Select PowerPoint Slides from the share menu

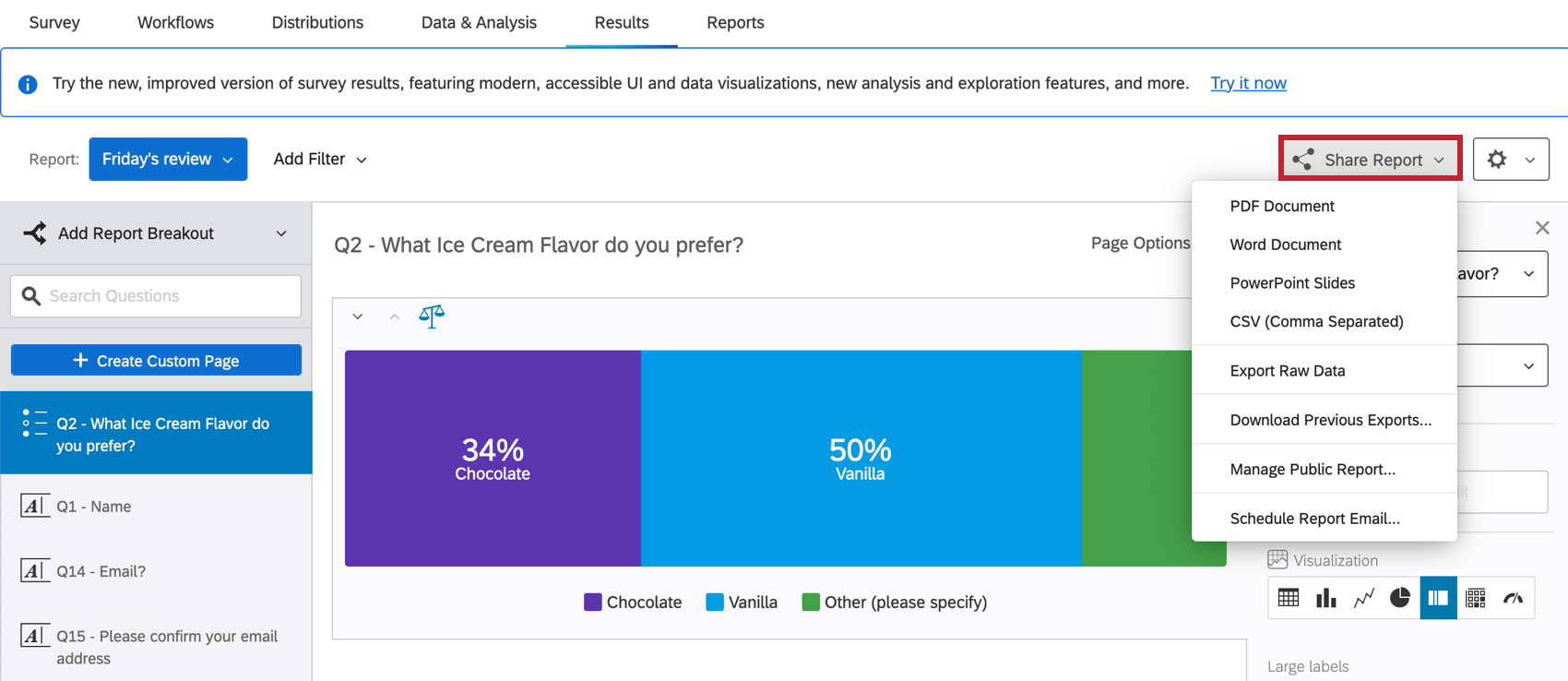(1292, 282)
